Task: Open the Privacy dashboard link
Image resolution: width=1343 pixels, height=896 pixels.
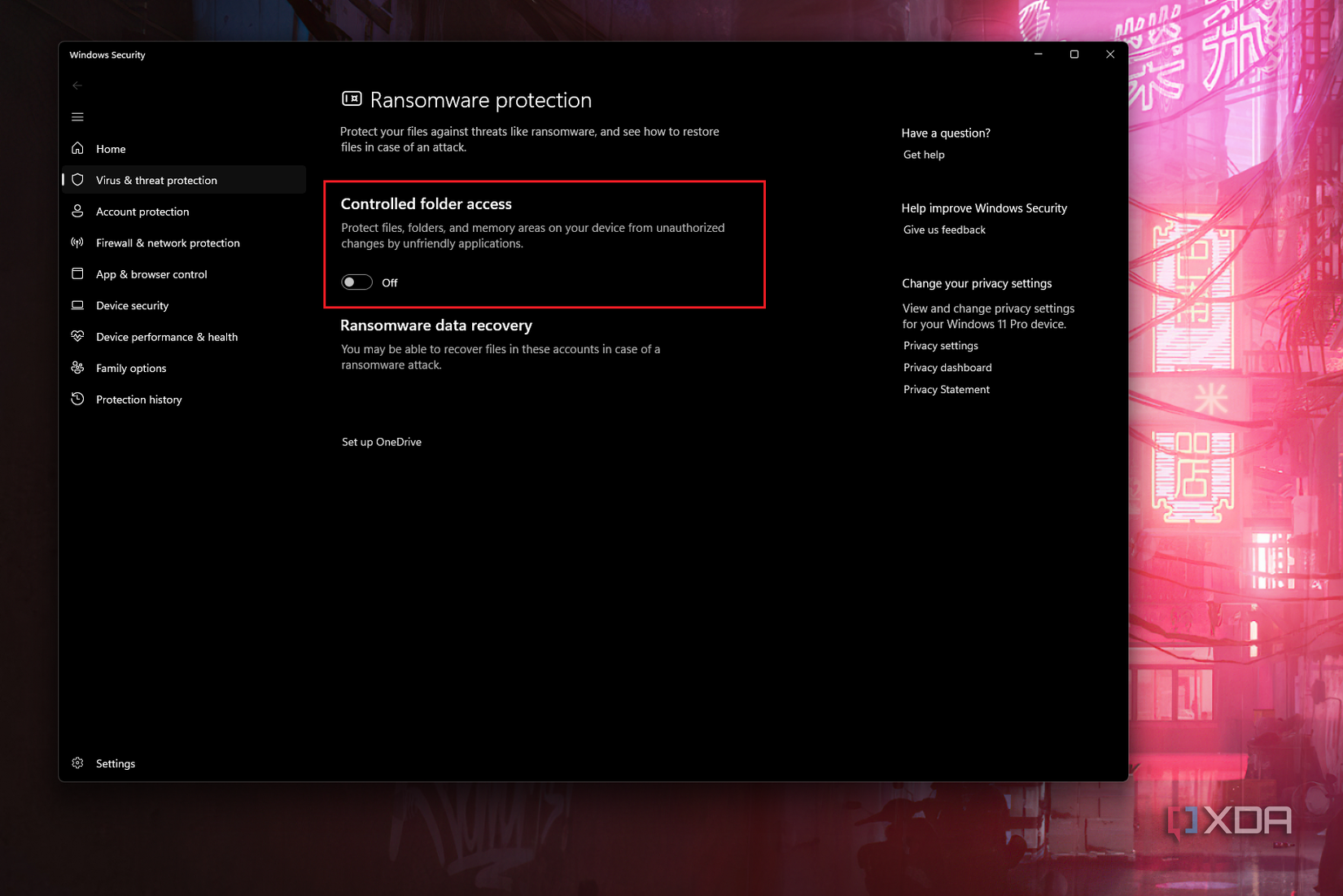Action: [x=947, y=368]
